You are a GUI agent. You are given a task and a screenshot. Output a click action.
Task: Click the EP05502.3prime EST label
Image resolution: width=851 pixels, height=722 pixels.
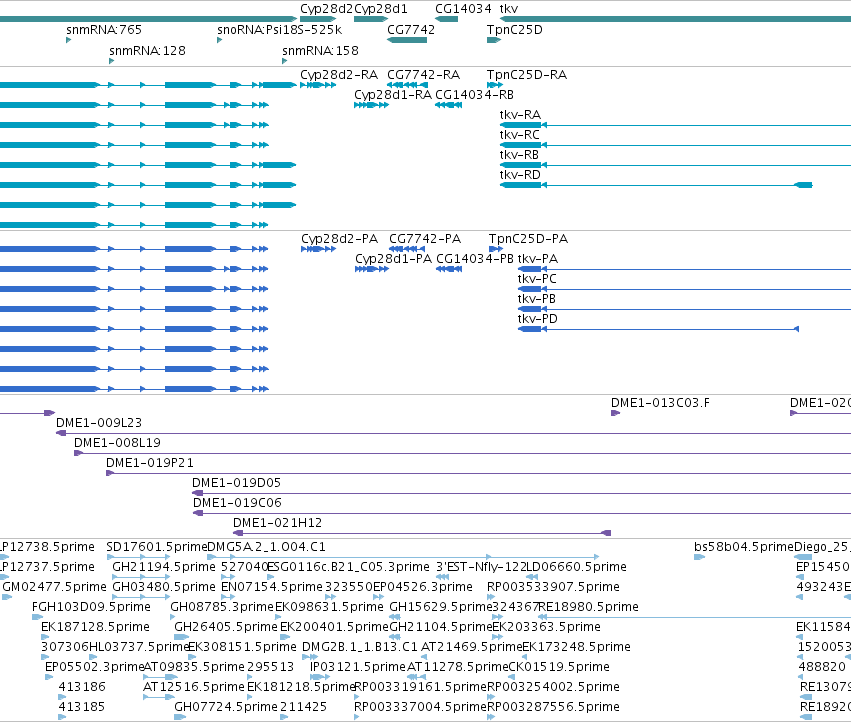coord(94,667)
